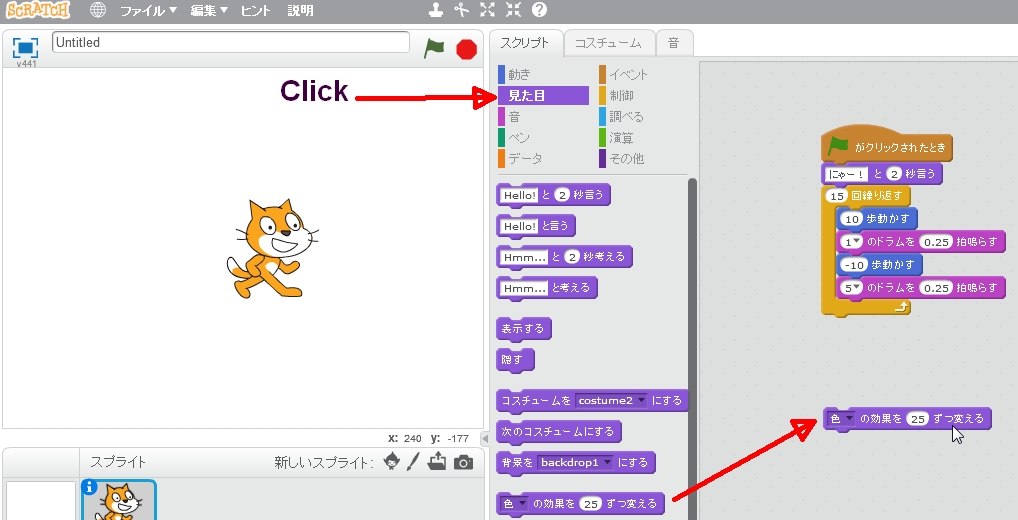Select the 動き block category
This screenshot has height=520, width=1018.
[x=543, y=75]
